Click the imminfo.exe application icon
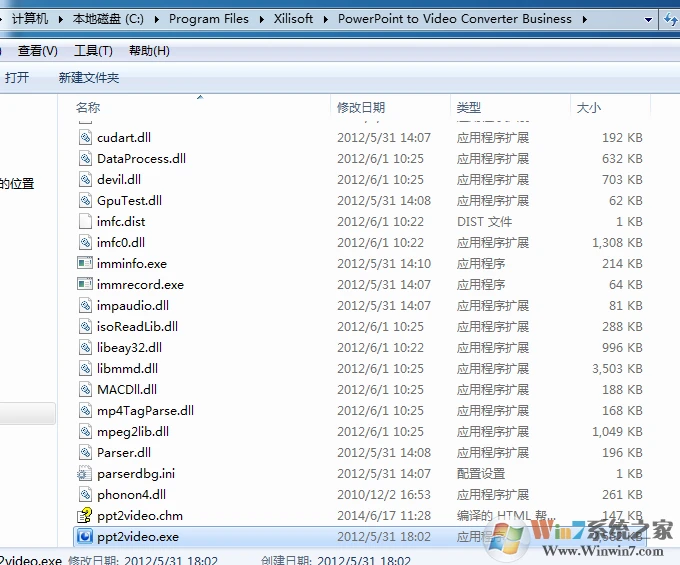Screen dimensions: 680x565 coord(85,263)
